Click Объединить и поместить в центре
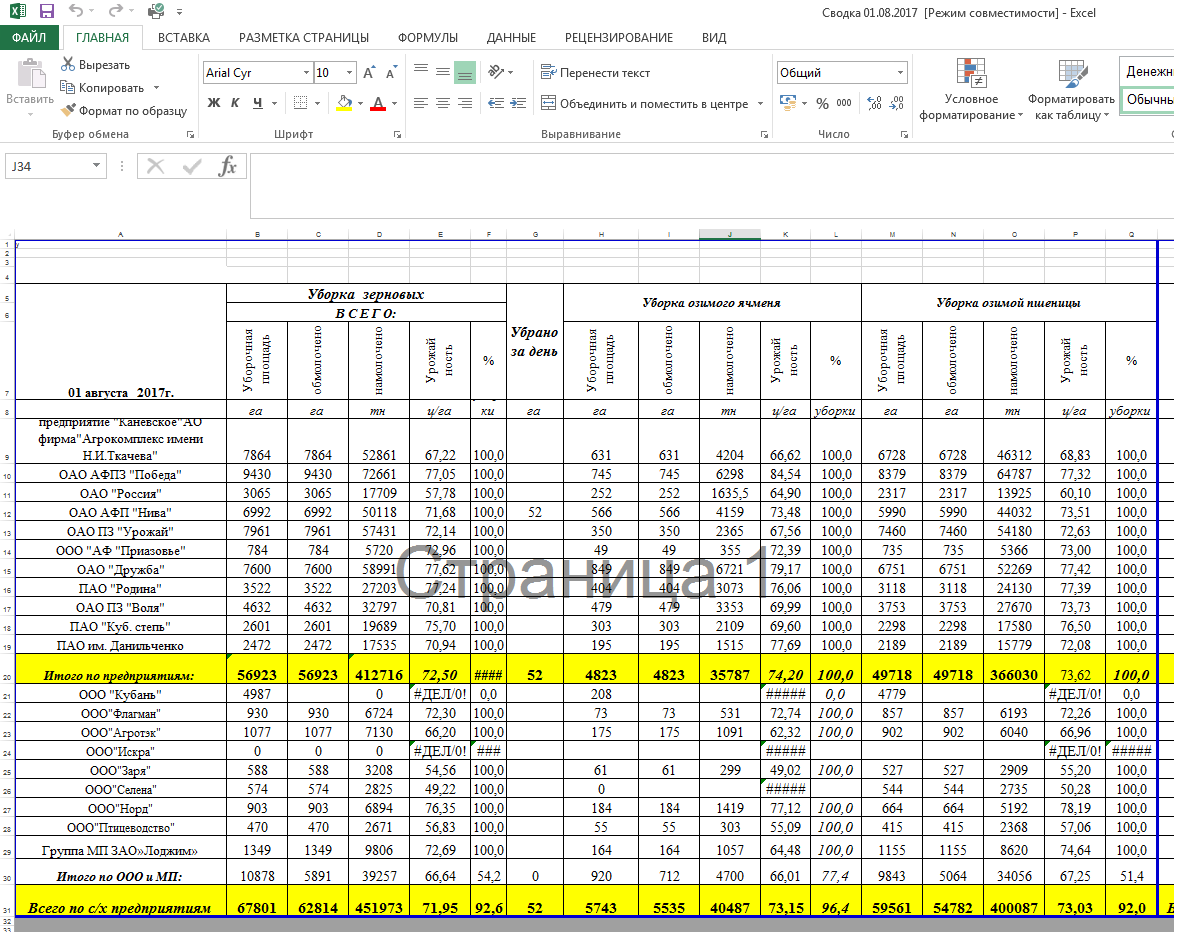Screen dimensions: 1192x950 (x=645, y=103)
